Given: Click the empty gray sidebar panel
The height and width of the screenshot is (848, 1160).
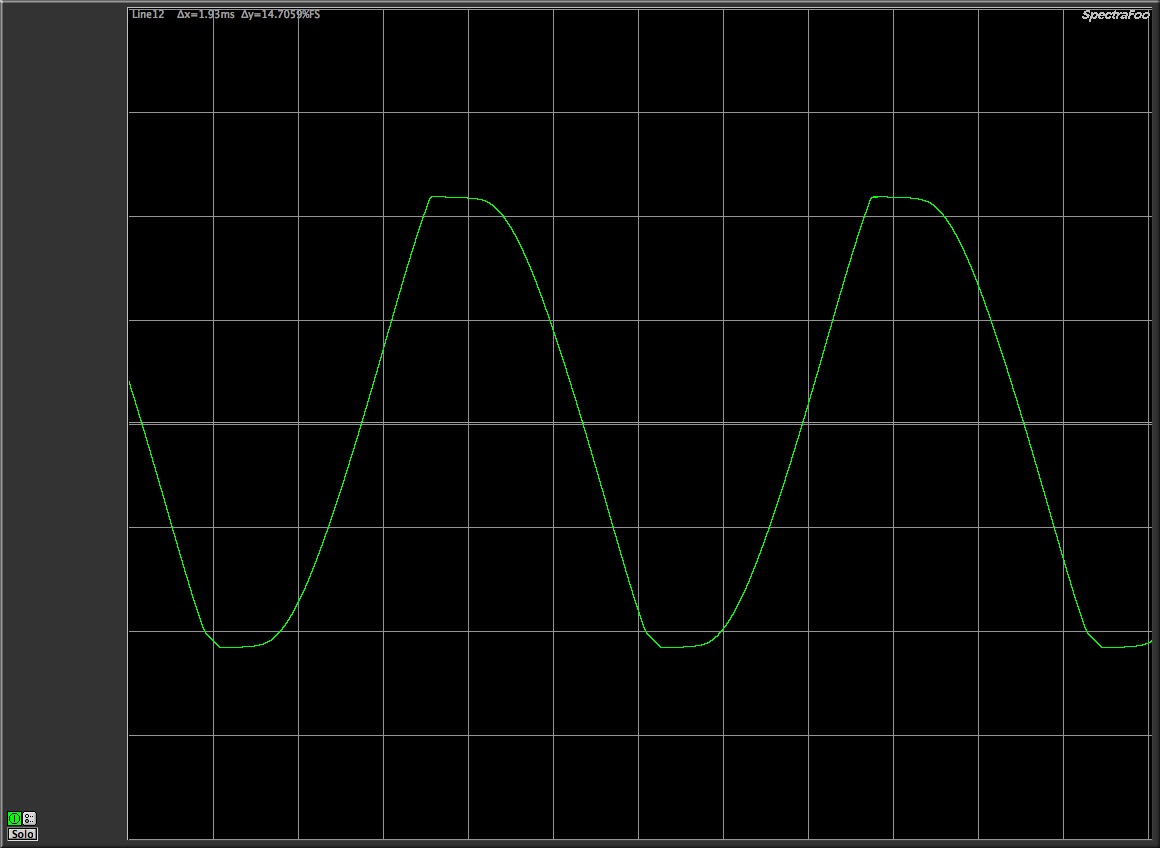Looking at the screenshot, I should [63, 400].
